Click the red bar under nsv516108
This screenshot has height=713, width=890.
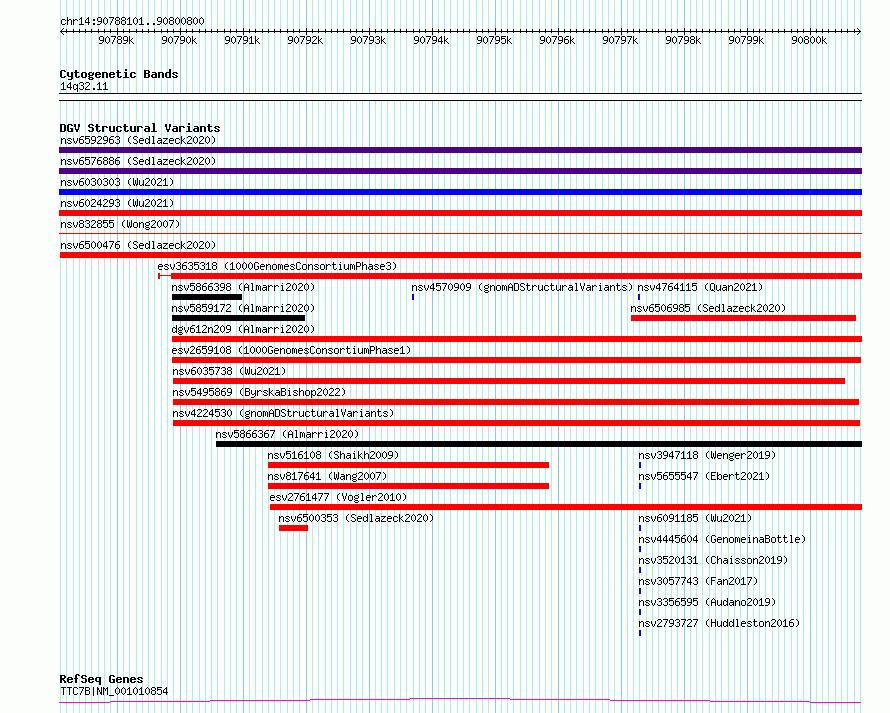[408, 465]
